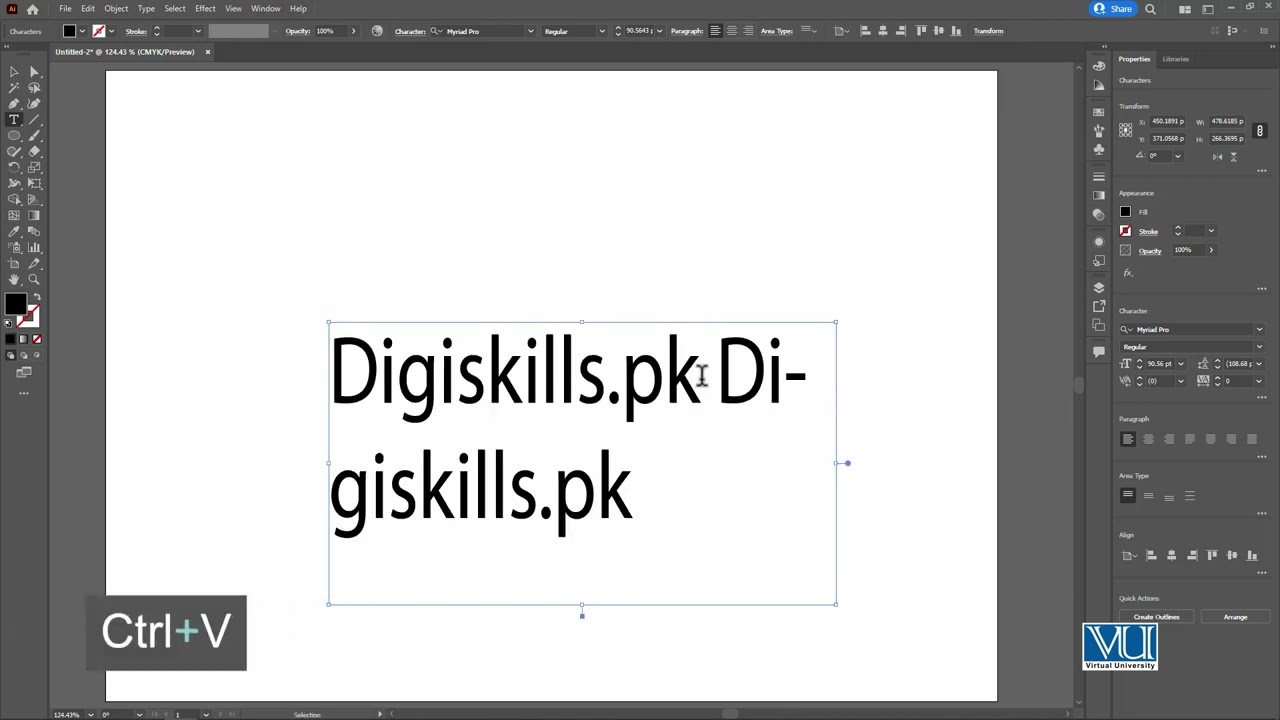Open font size dropdown in Properties panel
This screenshot has width=1280, height=720.
pos(1181,364)
